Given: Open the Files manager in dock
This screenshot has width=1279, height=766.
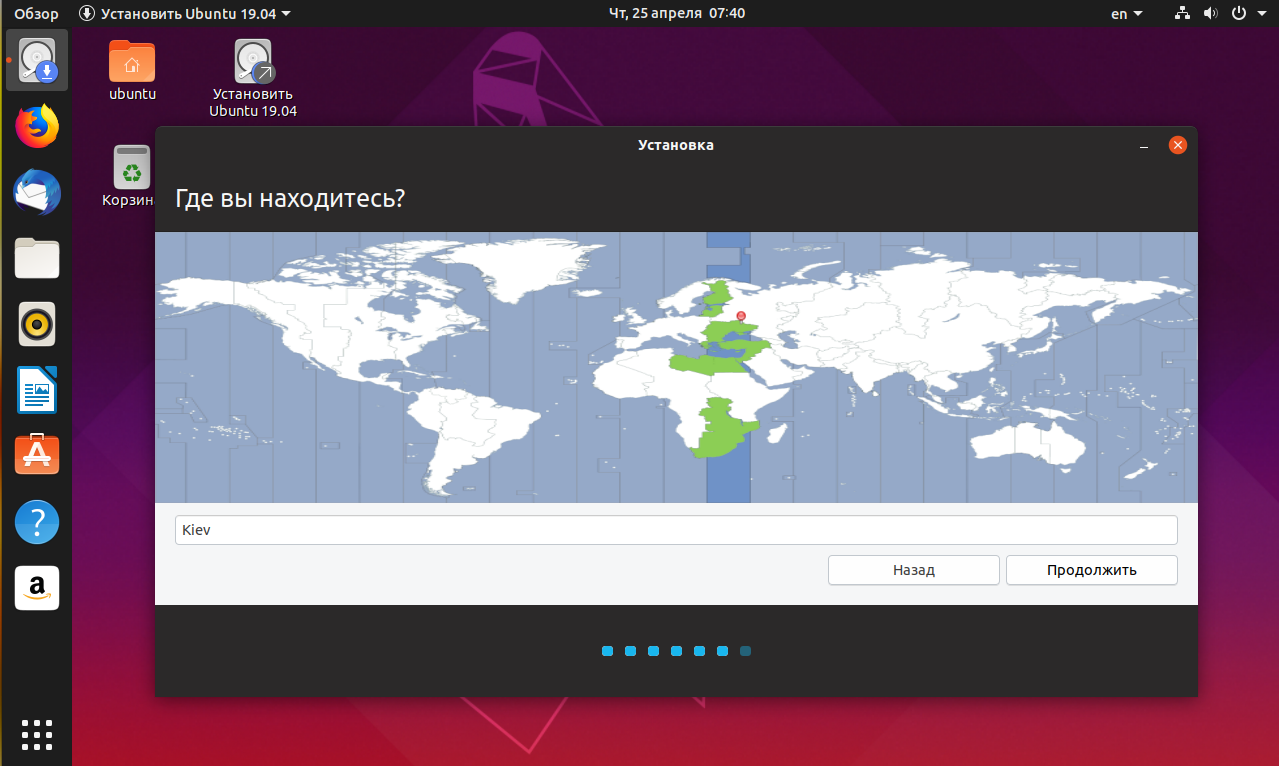Looking at the screenshot, I should [x=37, y=258].
